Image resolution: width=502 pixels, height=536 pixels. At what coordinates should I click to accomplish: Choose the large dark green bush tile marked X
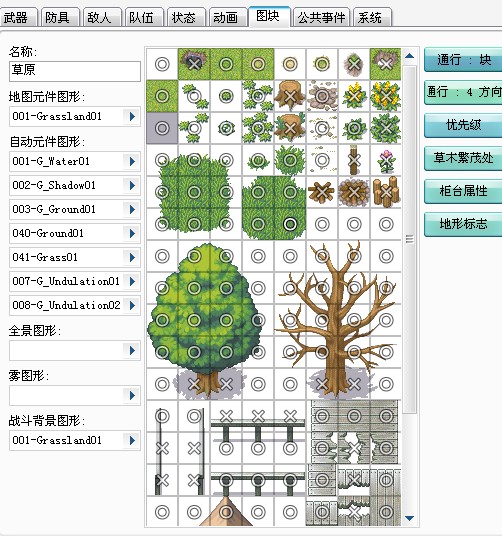click(386, 128)
